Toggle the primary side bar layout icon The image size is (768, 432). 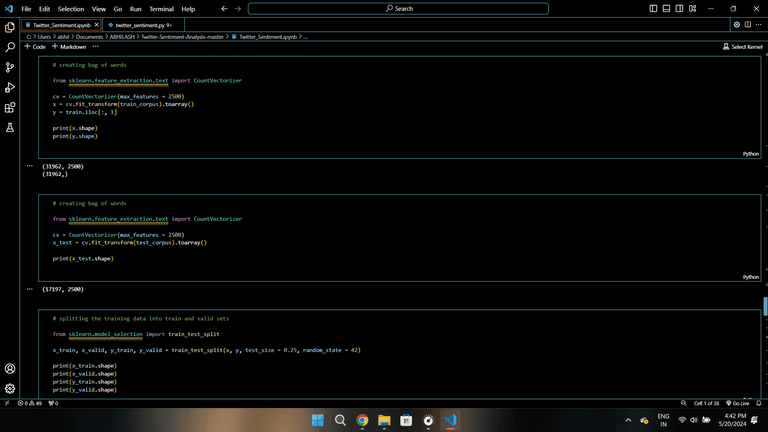coord(653,9)
